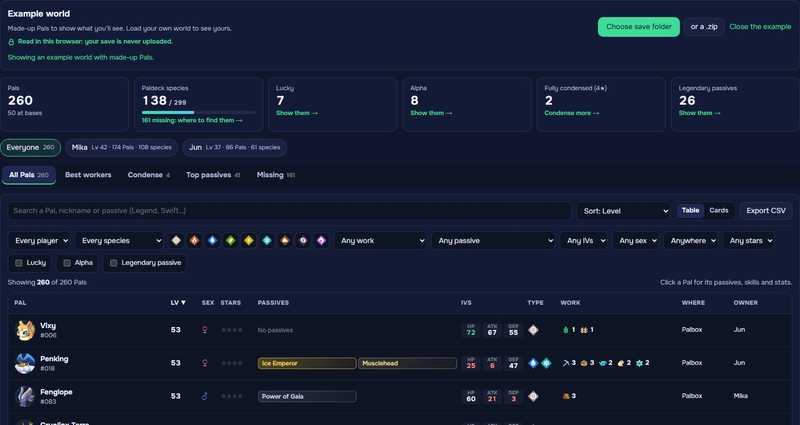Image resolution: width=800 pixels, height=425 pixels.
Task: Click the female sex icon in Penking's row
Action: point(205,363)
